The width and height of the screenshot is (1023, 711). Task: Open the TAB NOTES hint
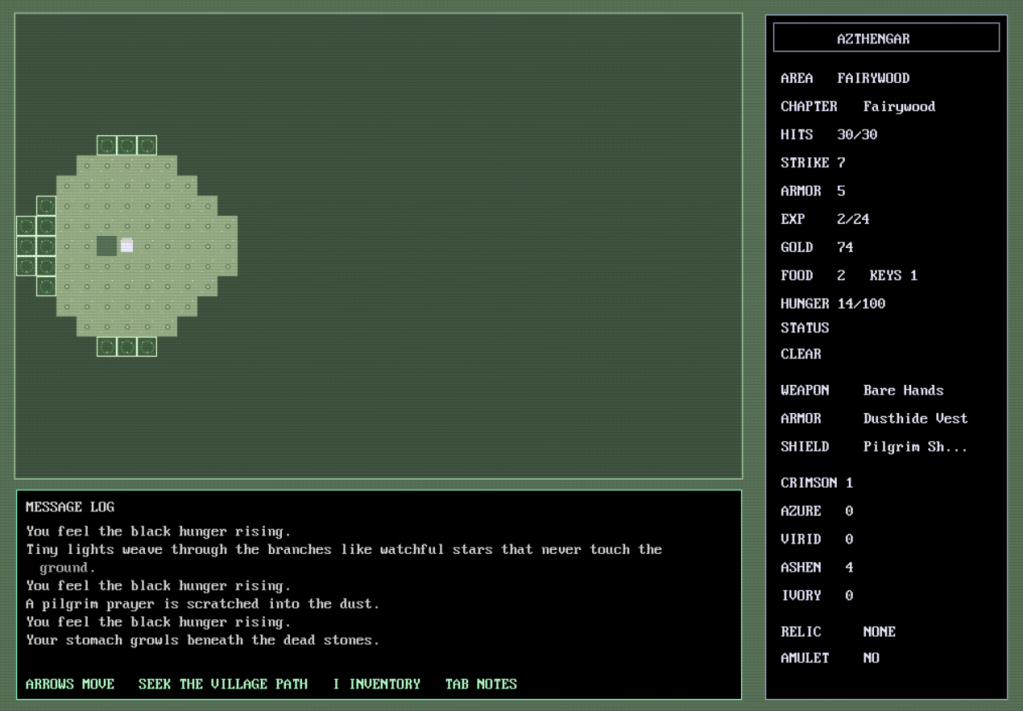[481, 684]
